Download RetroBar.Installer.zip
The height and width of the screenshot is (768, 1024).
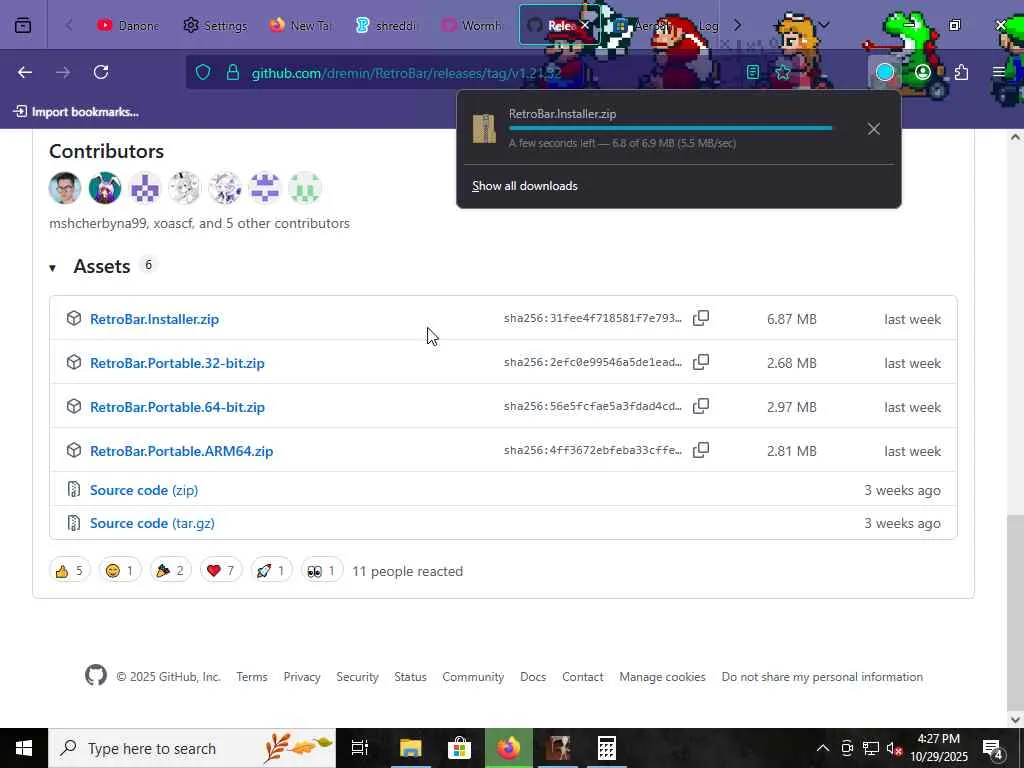click(x=154, y=319)
